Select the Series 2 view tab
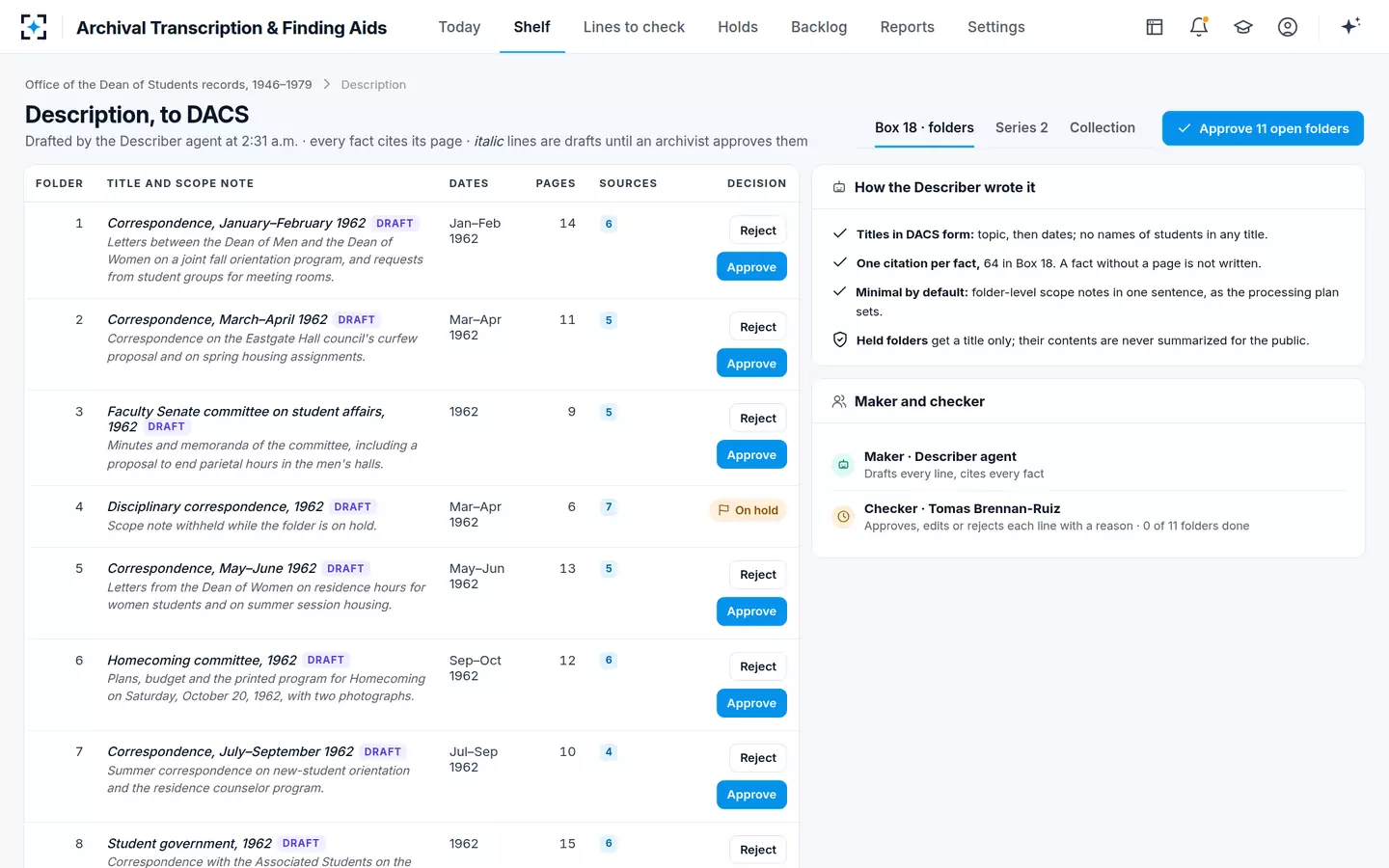The image size is (1389, 868). [x=1021, y=127]
